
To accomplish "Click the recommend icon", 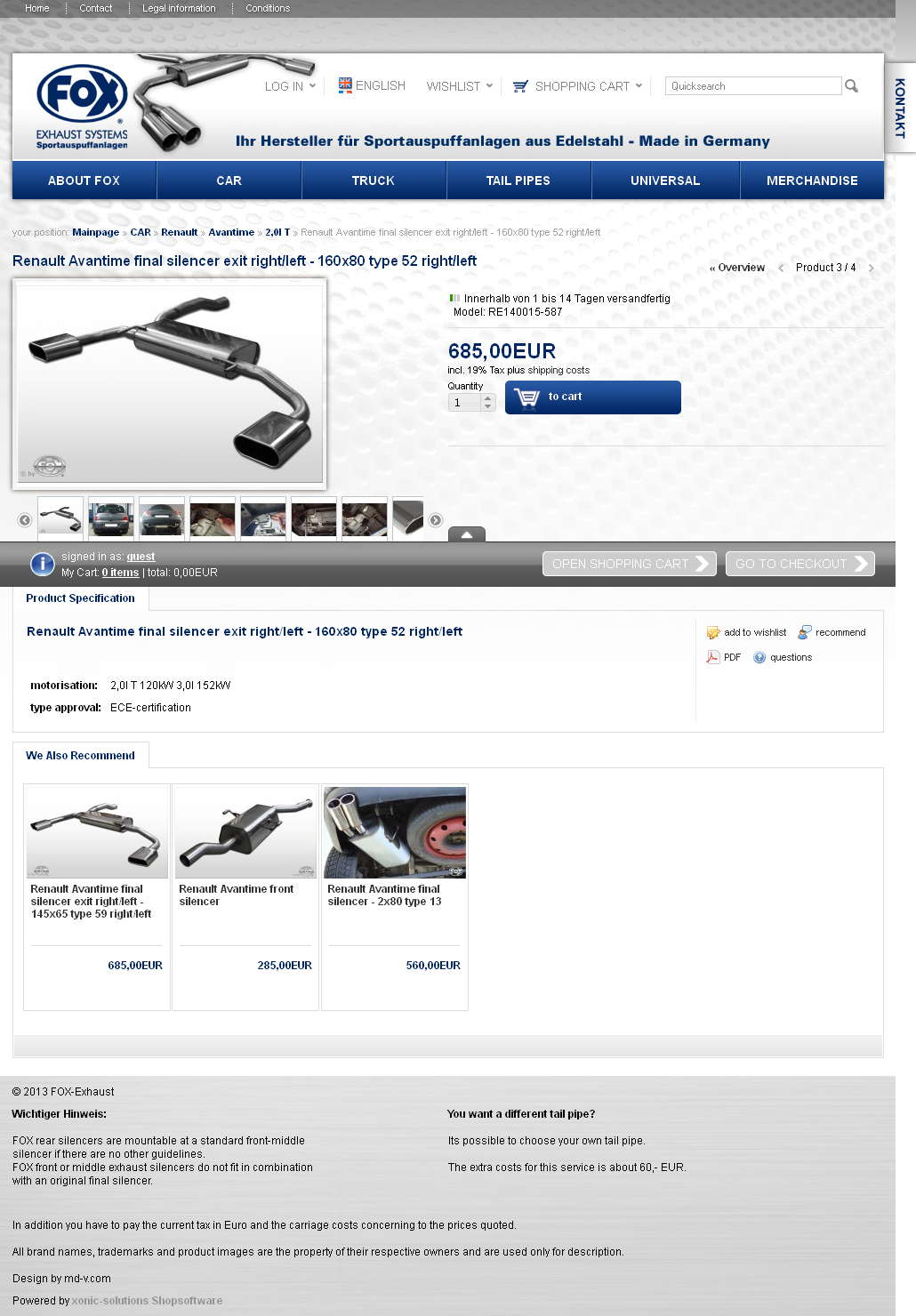I will tap(805, 632).
